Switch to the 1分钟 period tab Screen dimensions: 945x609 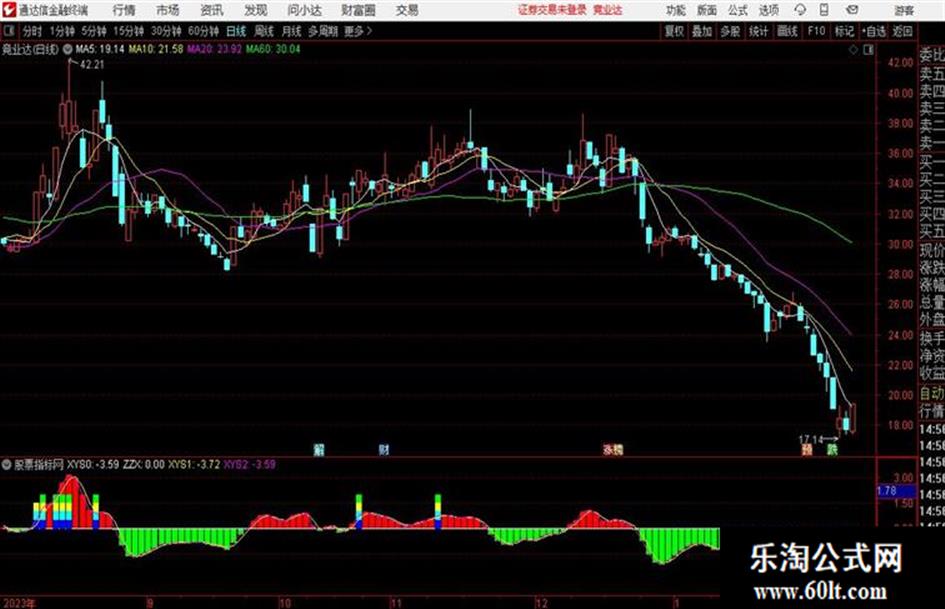click(x=62, y=31)
